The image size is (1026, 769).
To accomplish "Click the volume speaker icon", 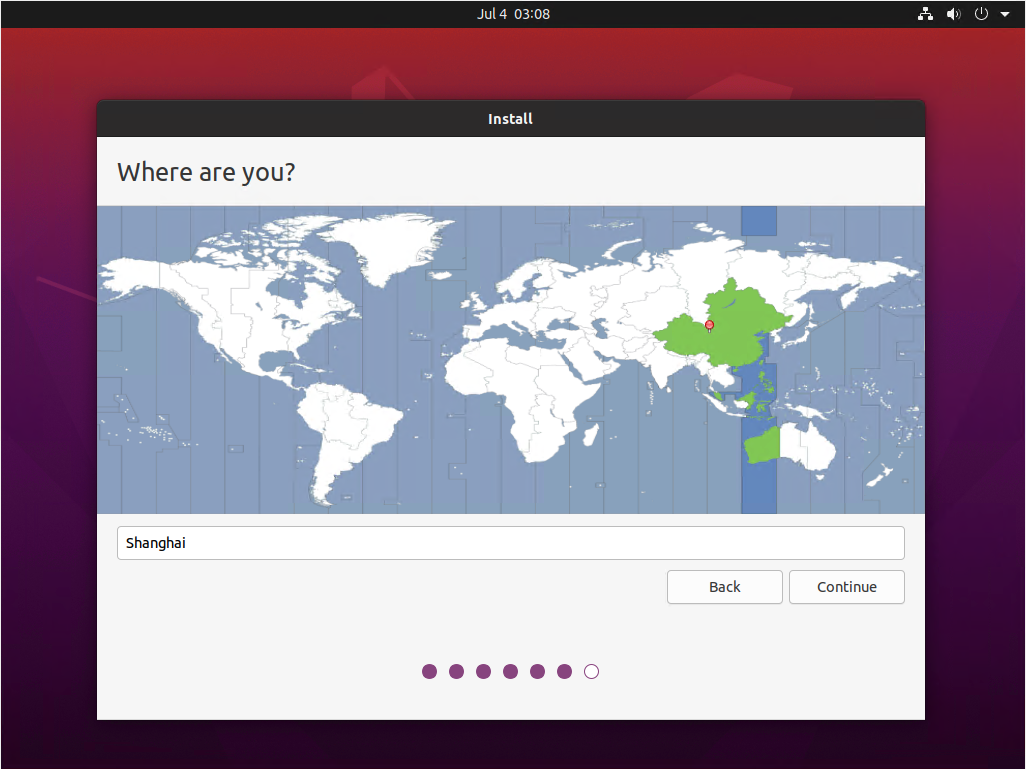I will pos(953,14).
